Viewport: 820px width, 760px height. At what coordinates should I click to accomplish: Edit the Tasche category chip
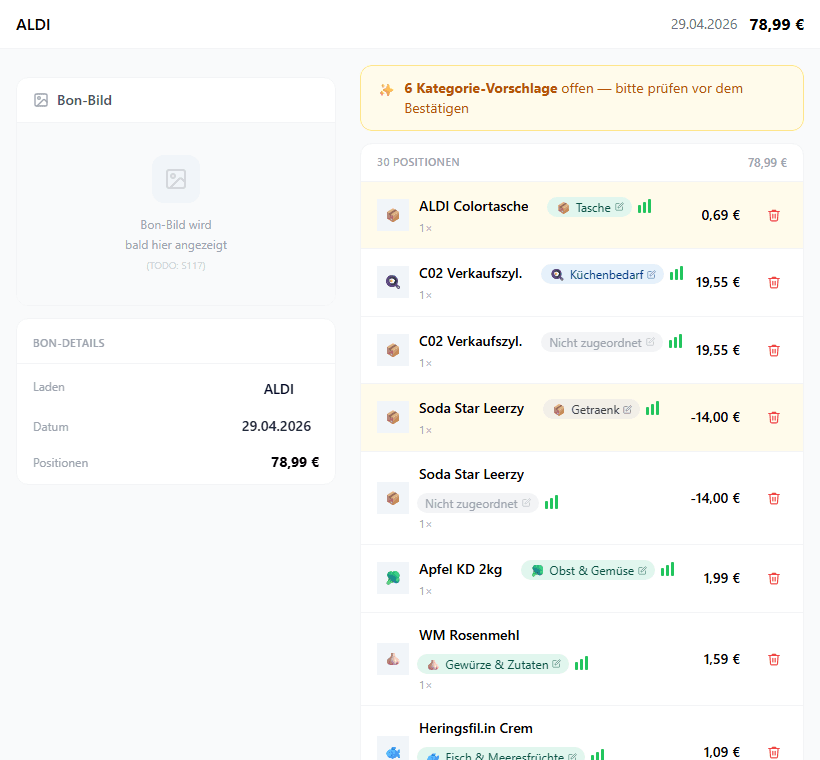tap(589, 208)
